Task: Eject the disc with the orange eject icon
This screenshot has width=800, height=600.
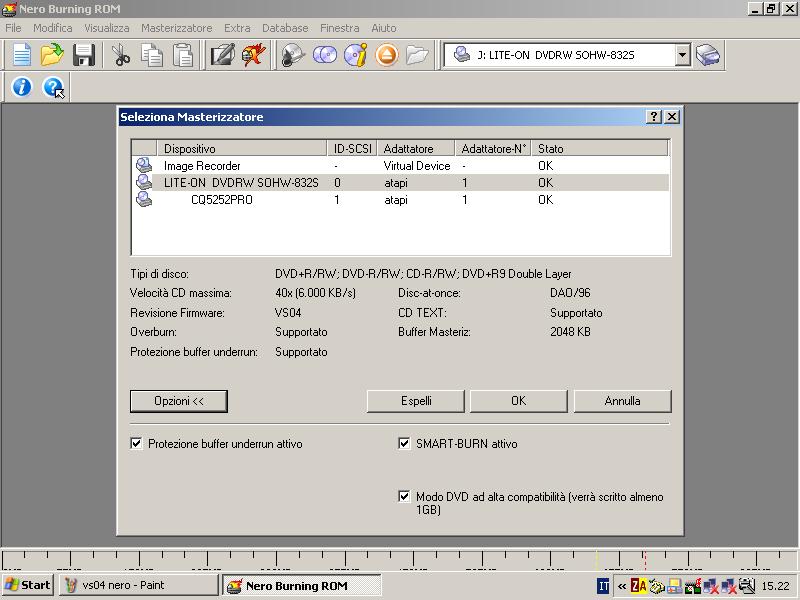Action: click(x=386, y=55)
